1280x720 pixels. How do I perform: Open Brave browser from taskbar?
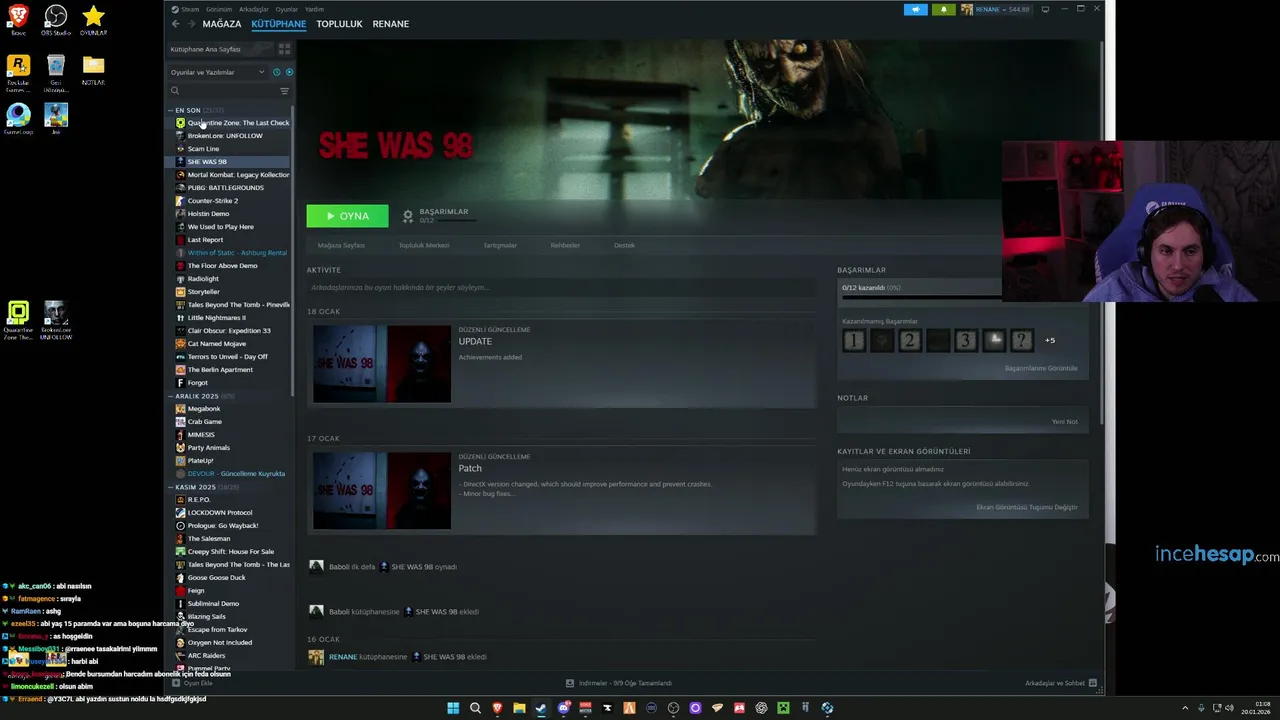pos(497,708)
